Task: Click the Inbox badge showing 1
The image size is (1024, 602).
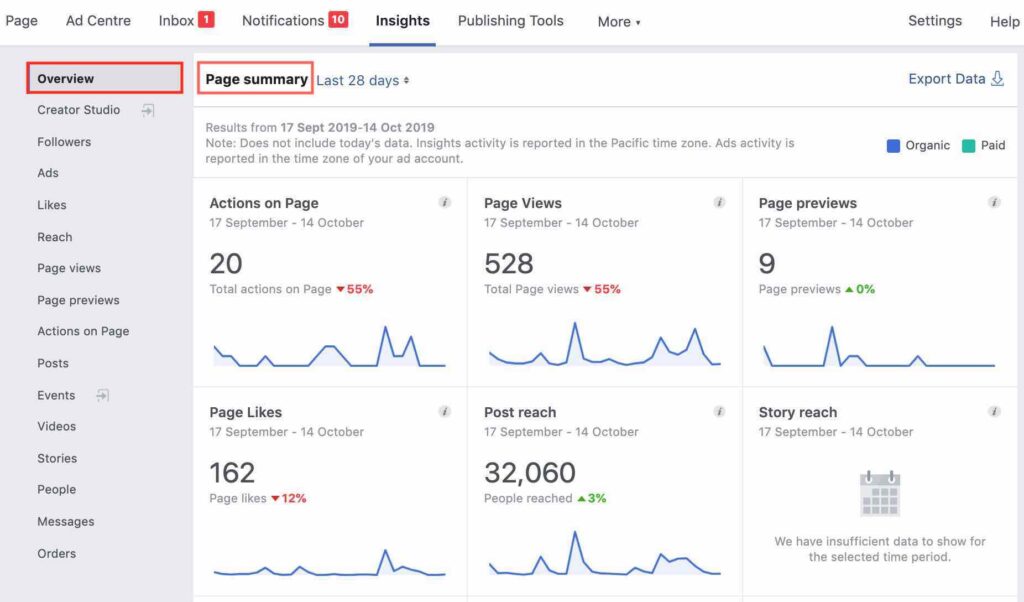Action: pyautogui.click(x=206, y=20)
